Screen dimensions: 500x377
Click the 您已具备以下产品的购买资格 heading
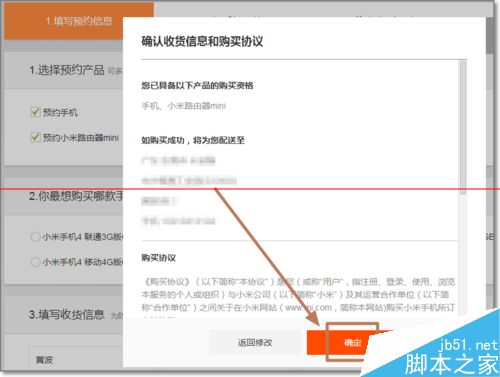pyautogui.click(x=197, y=85)
